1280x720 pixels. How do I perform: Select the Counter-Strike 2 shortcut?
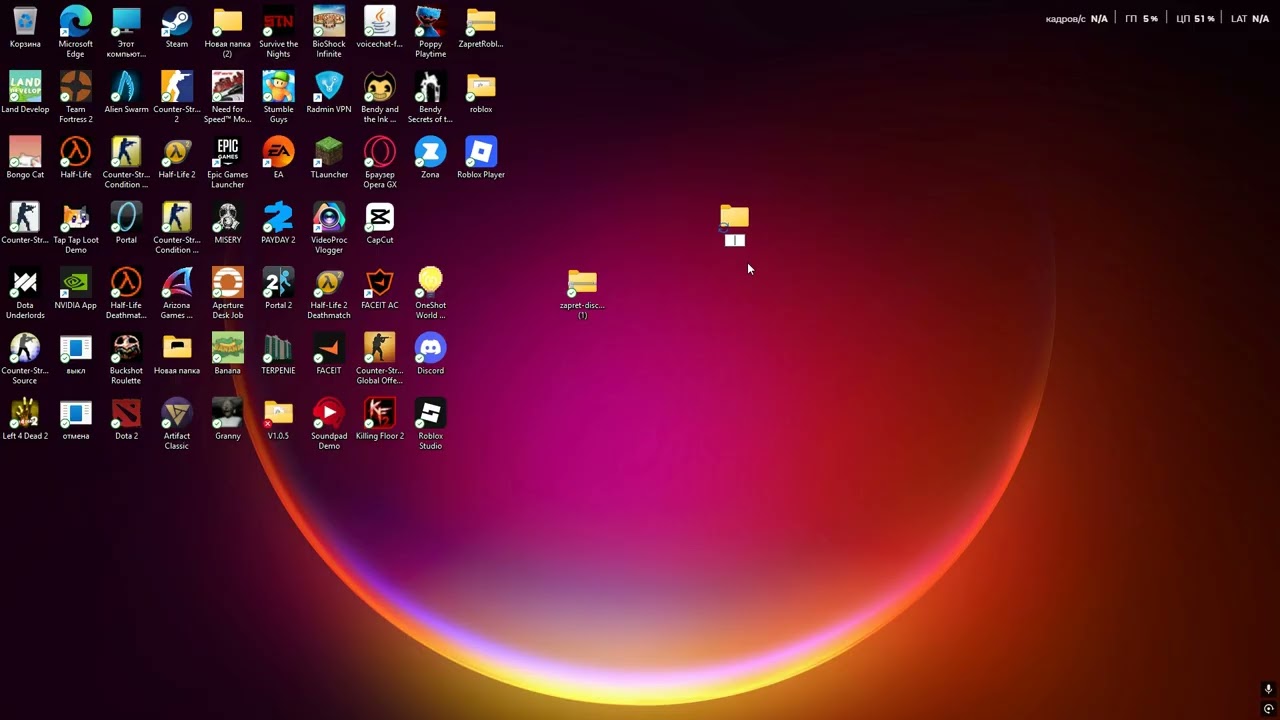177,86
